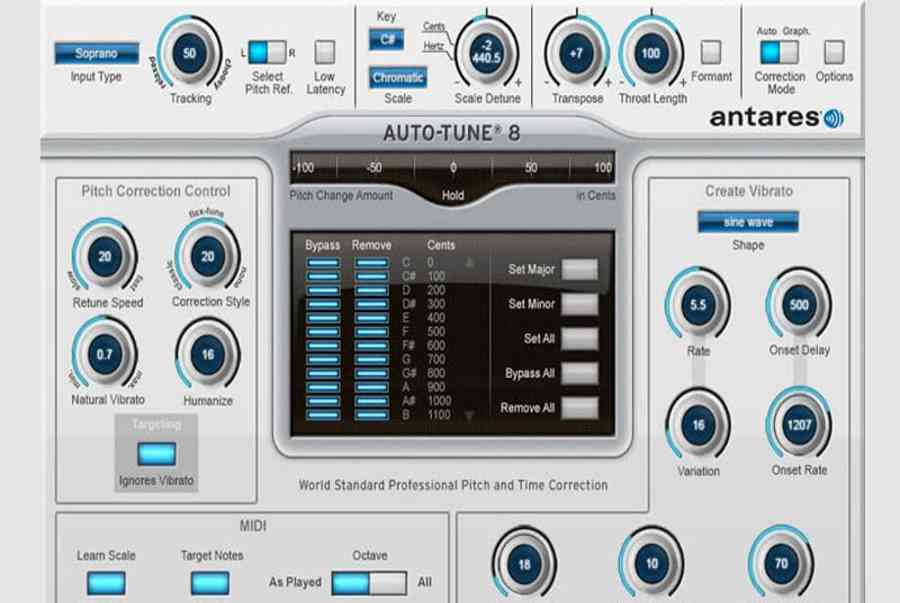
Task: Toggle Remove for note A
Action: (x=371, y=387)
